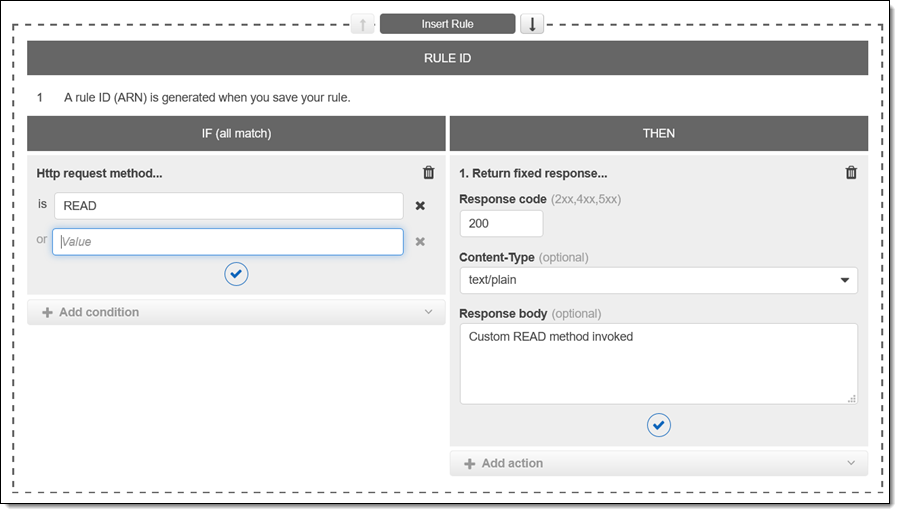
Task: Click the field containing READ
Action: tap(228, 206)
